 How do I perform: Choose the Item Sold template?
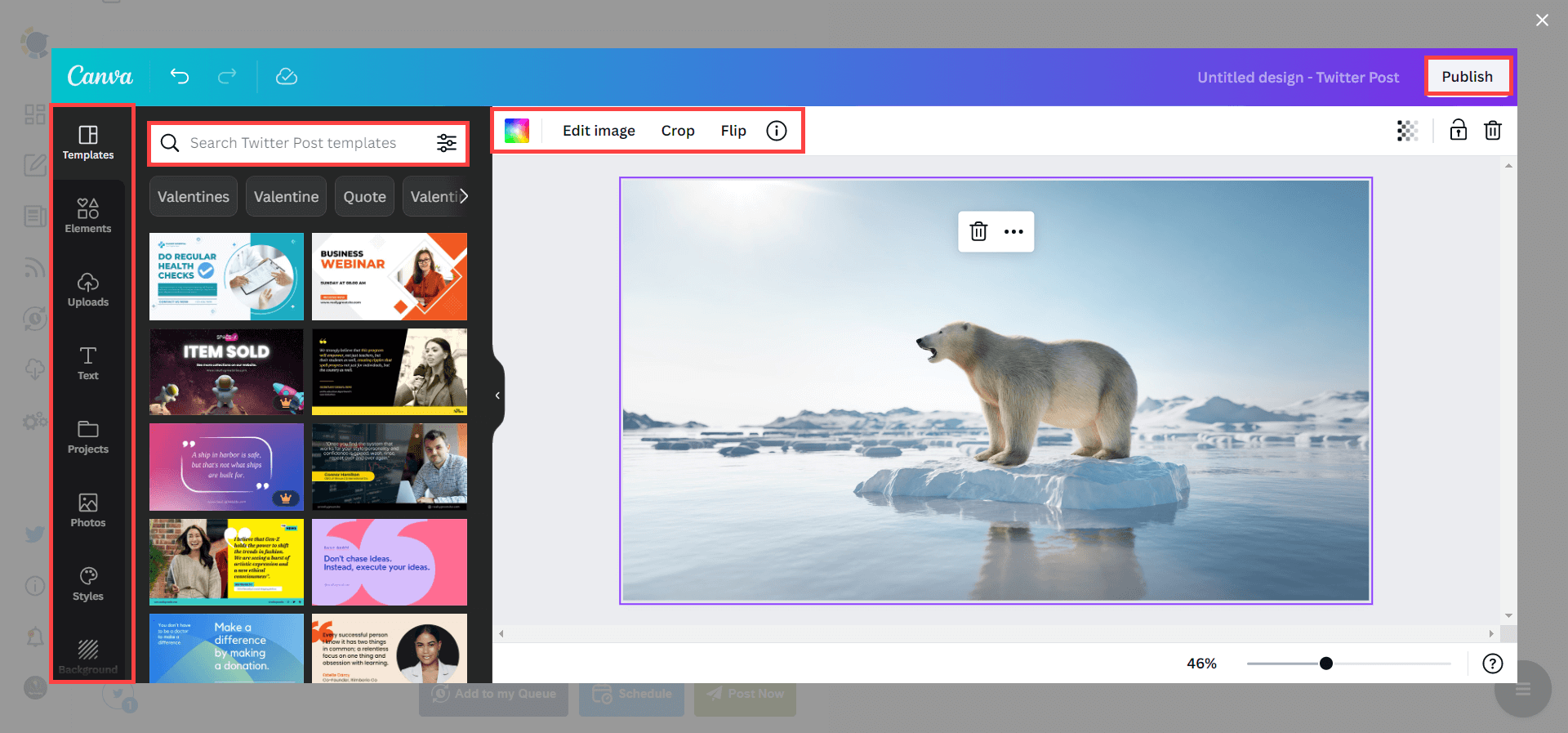tap(226, 372)
